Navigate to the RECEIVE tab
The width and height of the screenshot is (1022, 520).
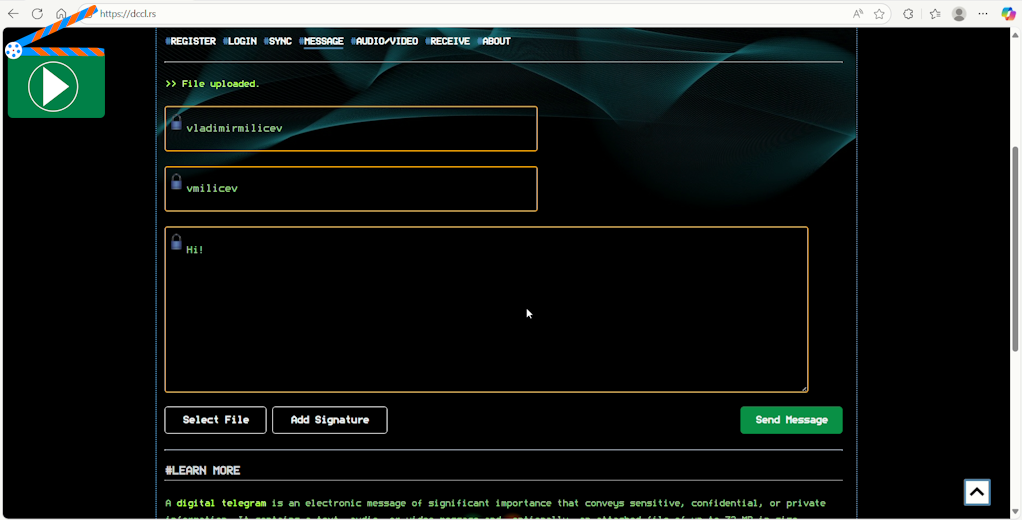click(449, 41)
